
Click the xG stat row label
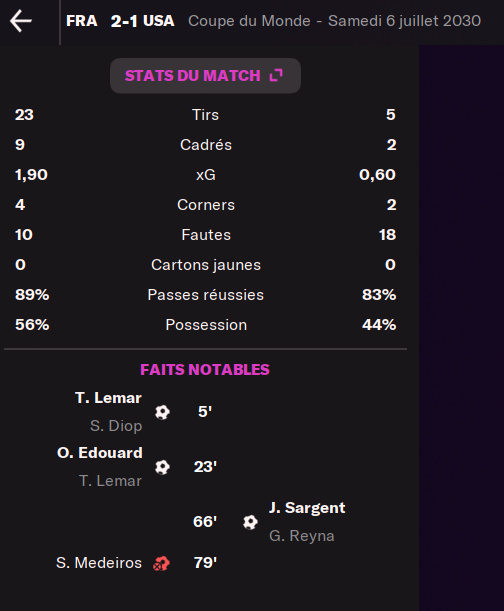205,175
